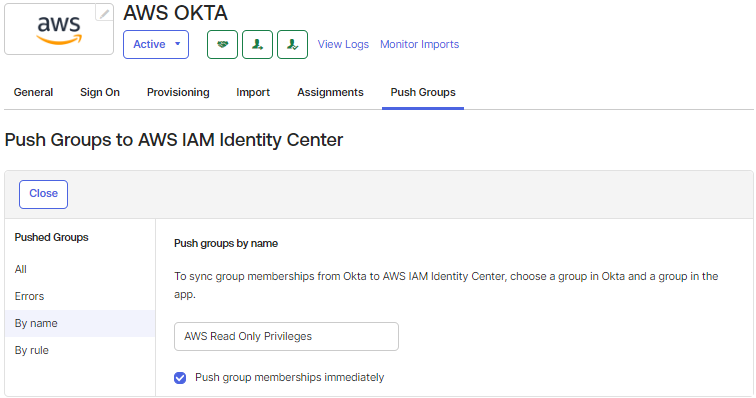Go to the Assignments tab
Viewport: 756px width, 398px height.
pyautogui.click(x=330, y=92)
